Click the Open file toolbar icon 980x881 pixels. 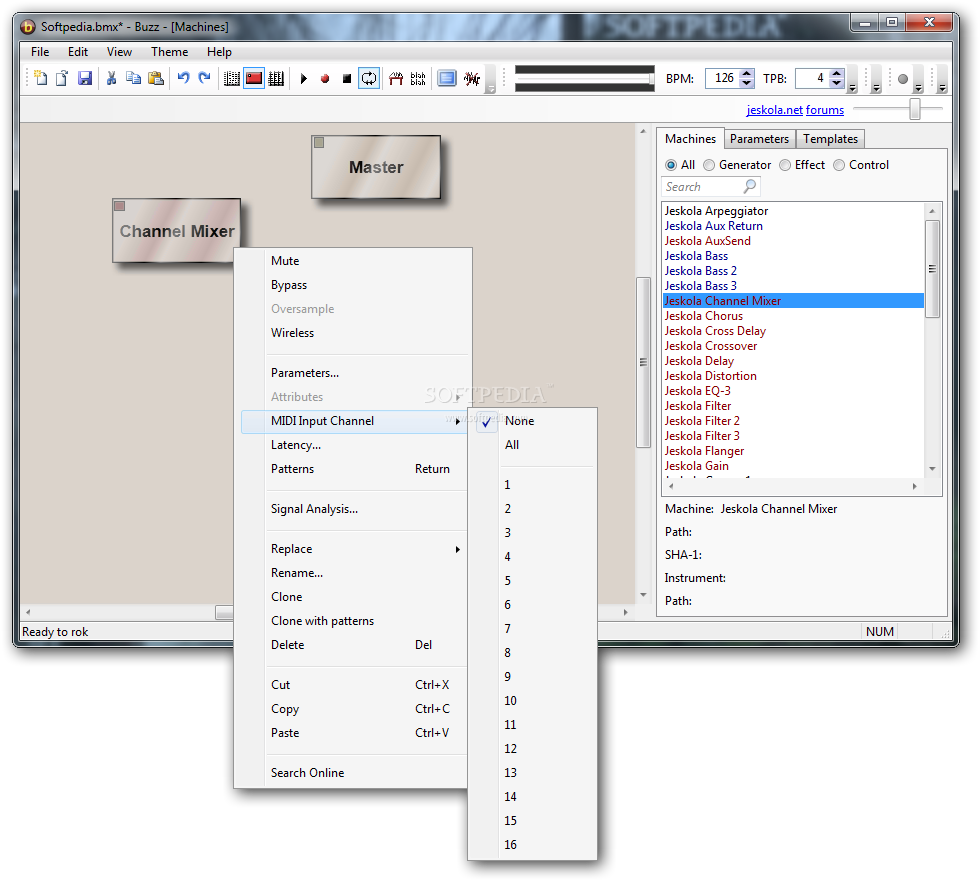[x=62, y=78]
